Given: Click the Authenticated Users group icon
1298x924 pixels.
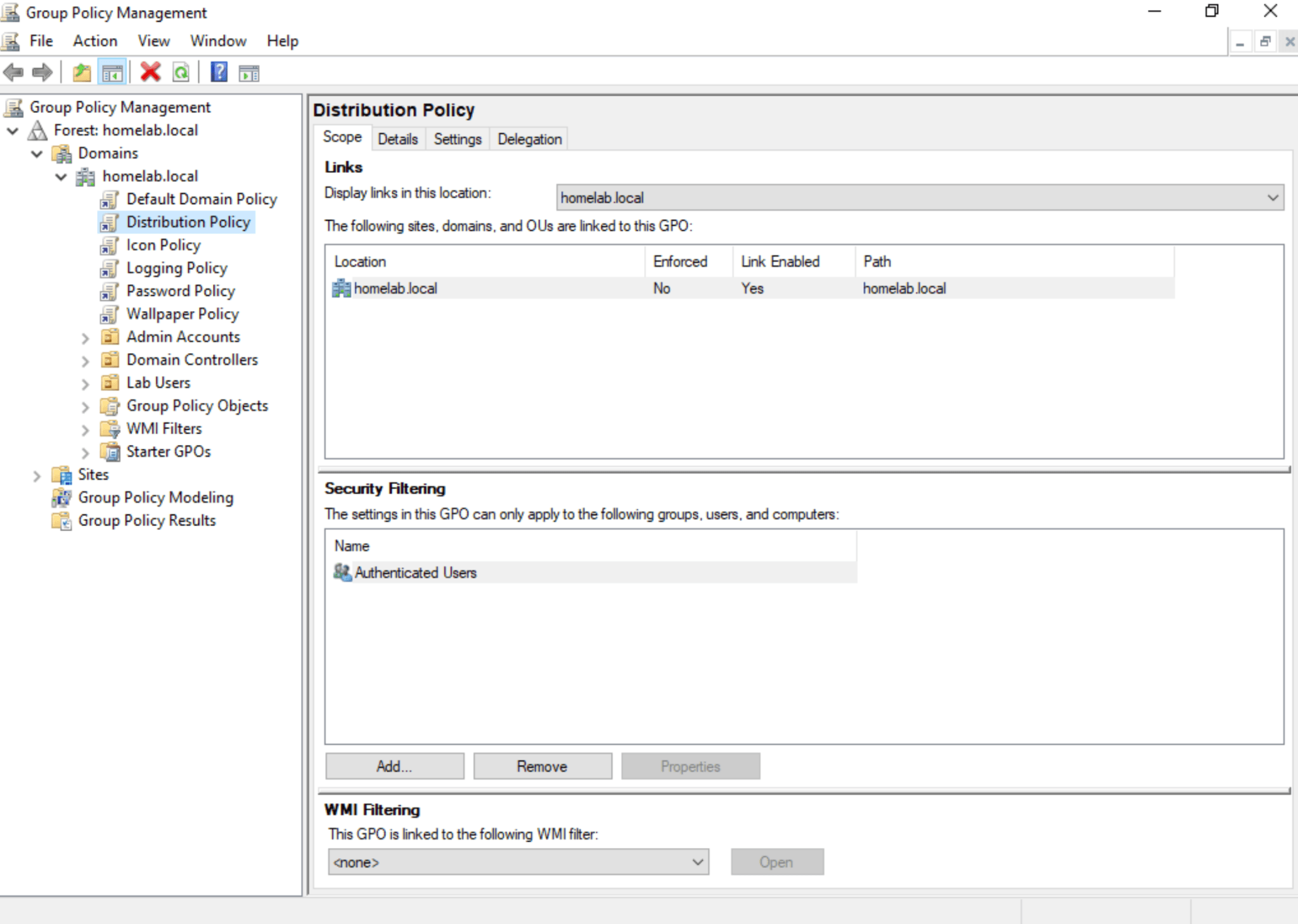Looking at the screenshot, I should coord(342,572).
